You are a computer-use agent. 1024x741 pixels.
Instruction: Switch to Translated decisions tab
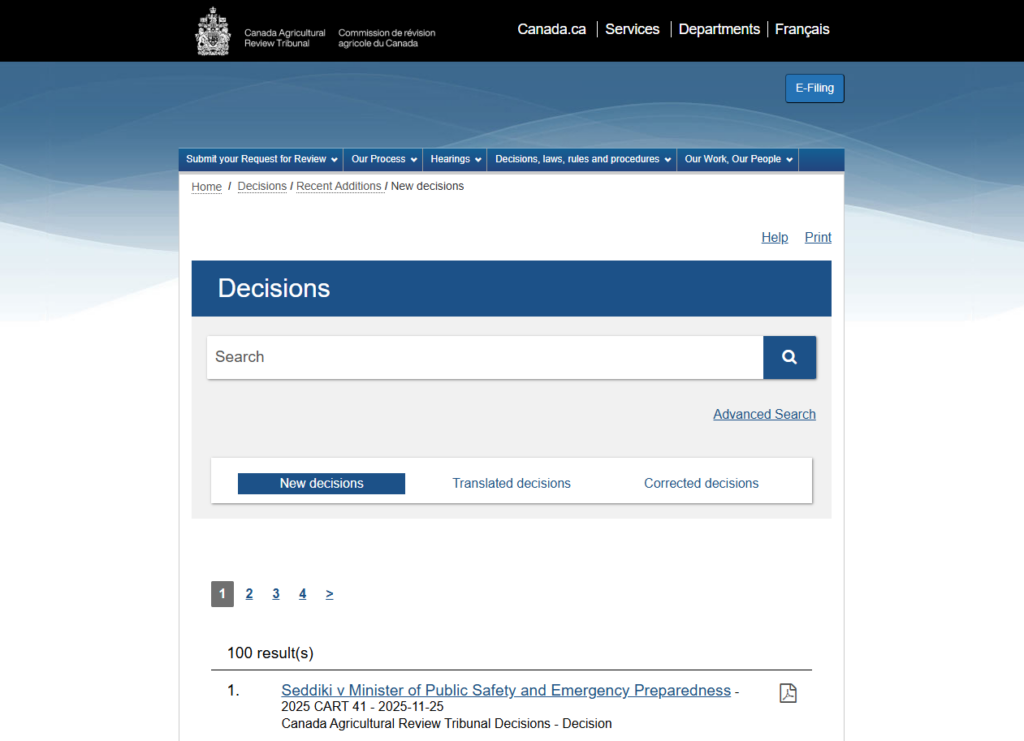tap(511, 483)
